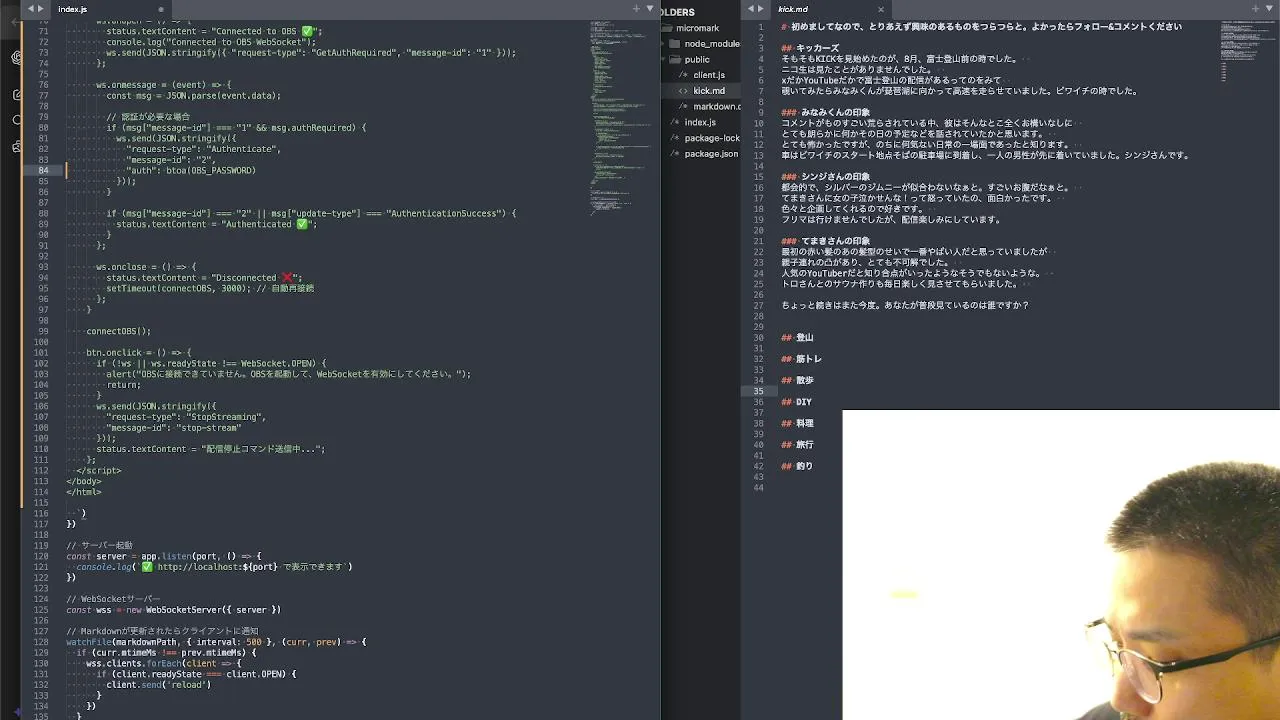Click the </html> closing tag line

(x=84, y=492)
